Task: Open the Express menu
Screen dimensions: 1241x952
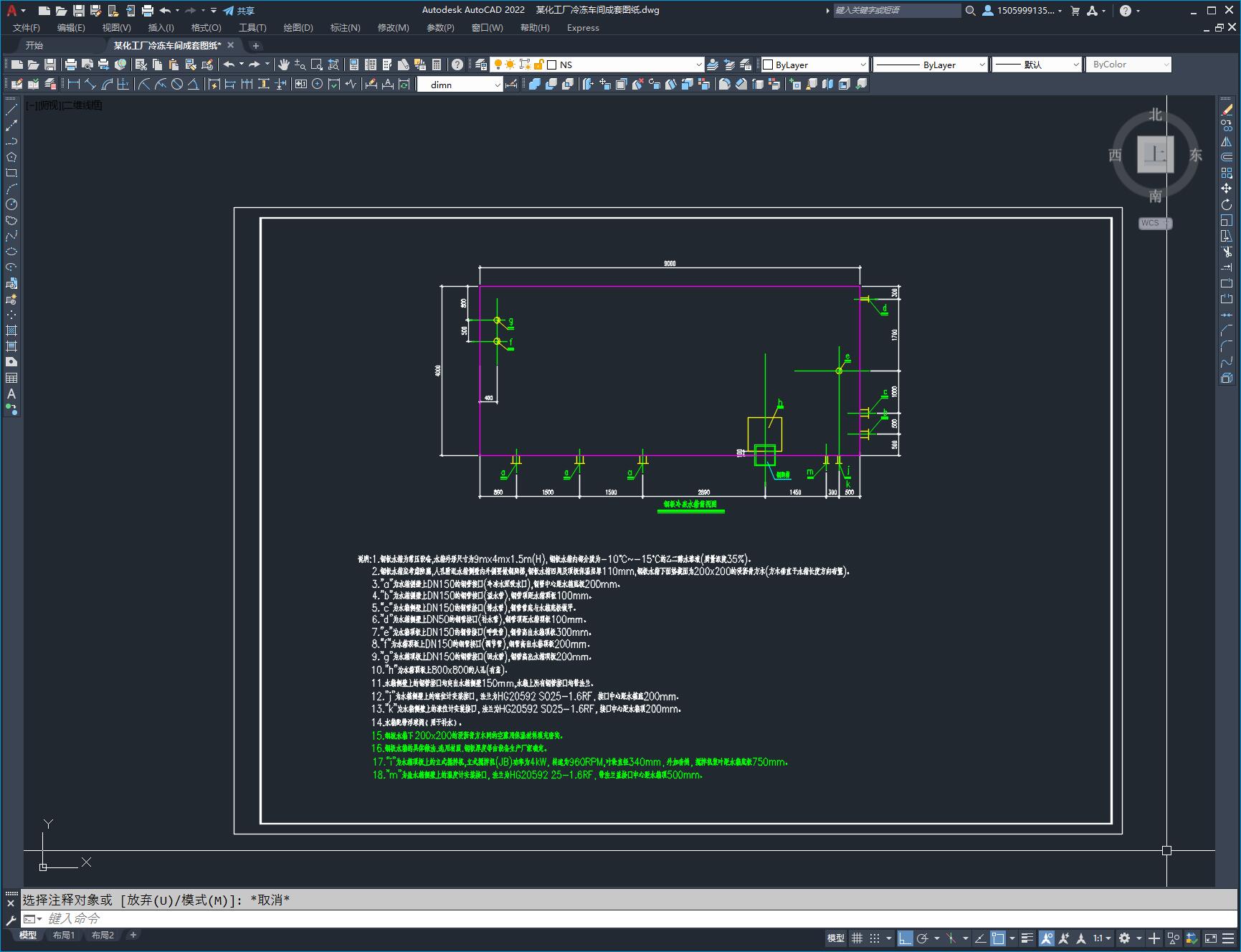Action: (x=583, y=27)
